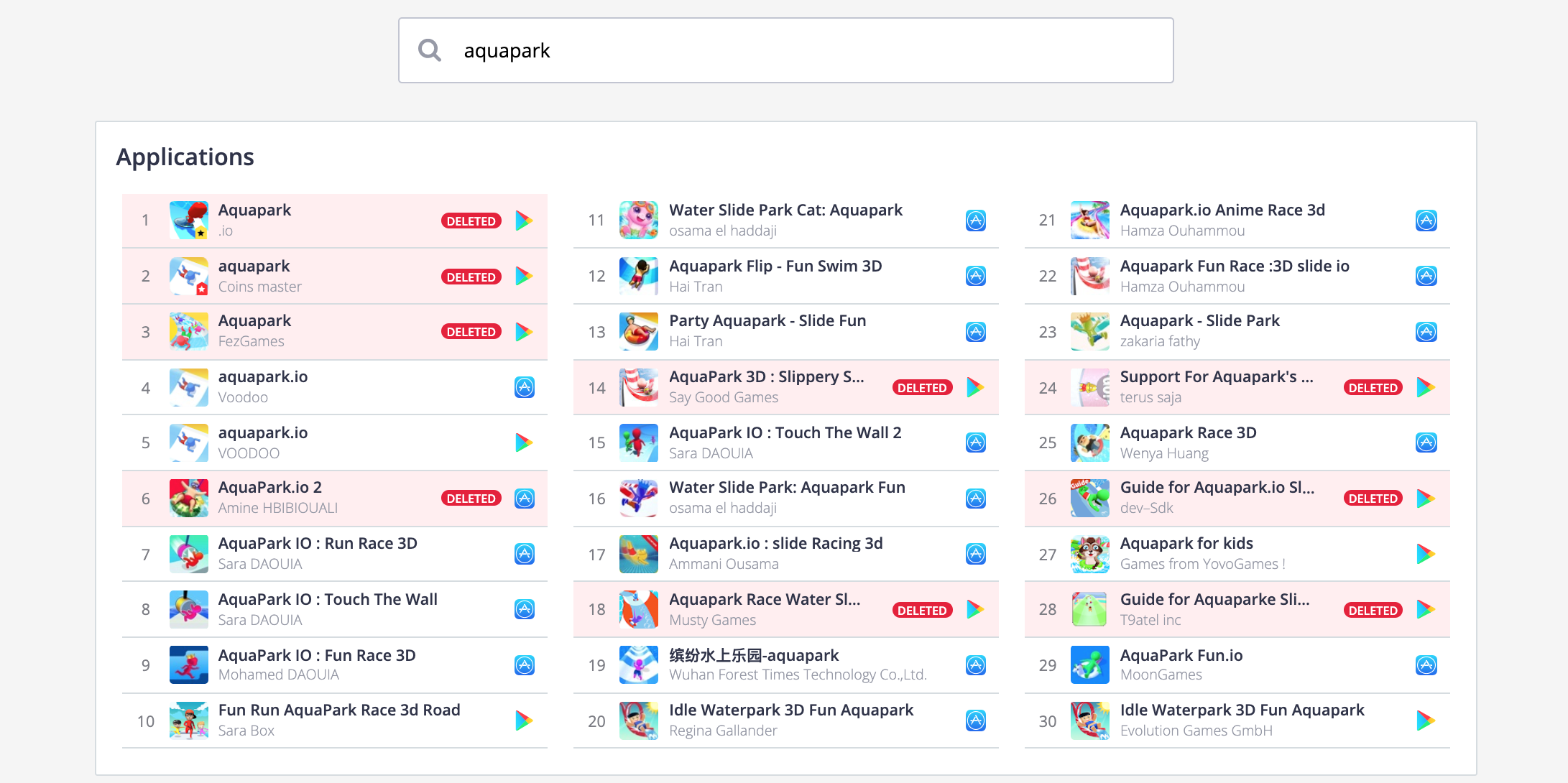
Task: Click App Store icon for Water Slide Park Cat
Action: coord(976,221)
